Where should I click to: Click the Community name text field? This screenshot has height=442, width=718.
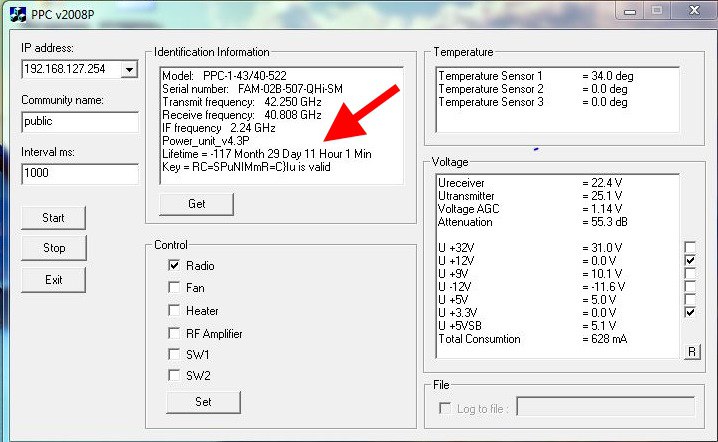click(79, 121)
